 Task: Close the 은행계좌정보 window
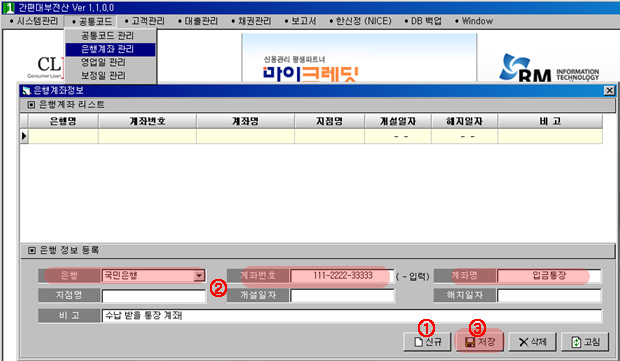[x=609, y=91]
